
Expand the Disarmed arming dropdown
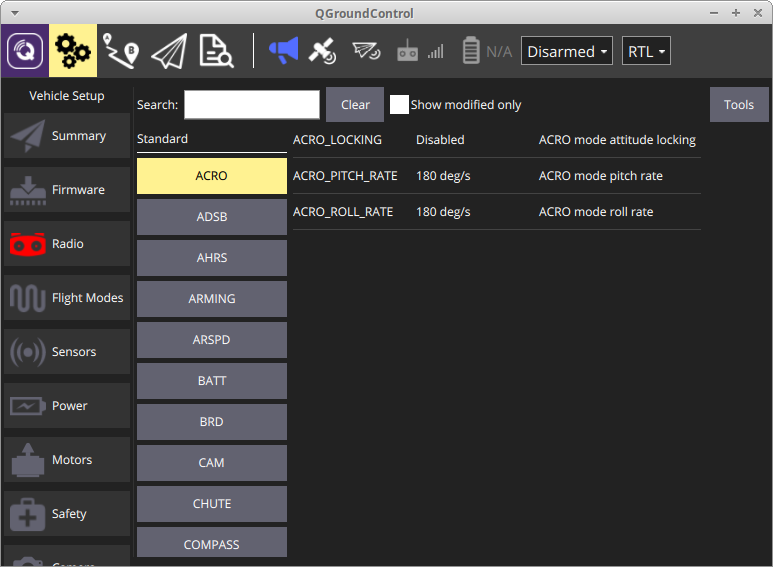(567, 52)
